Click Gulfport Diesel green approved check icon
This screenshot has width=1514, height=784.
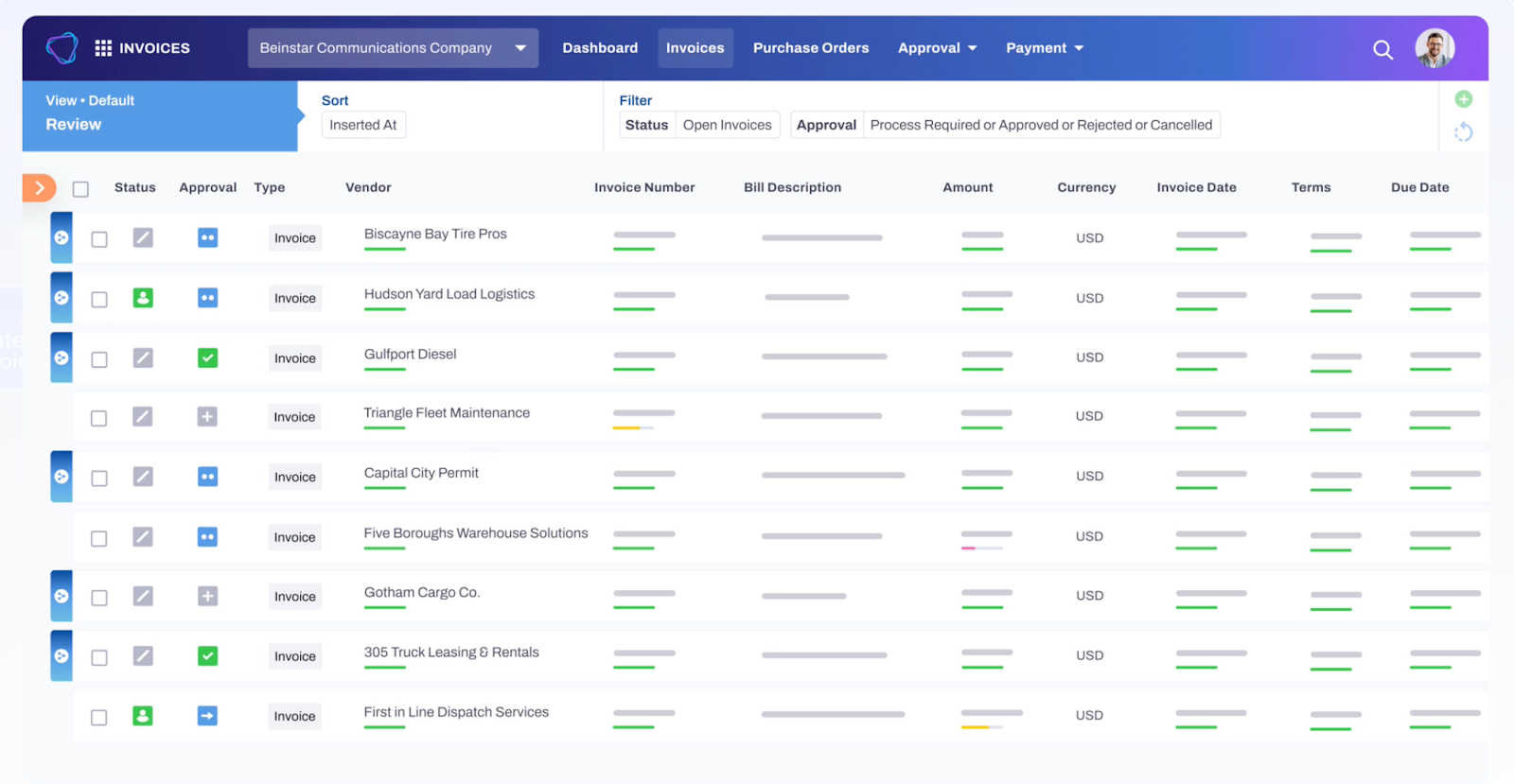207,357
